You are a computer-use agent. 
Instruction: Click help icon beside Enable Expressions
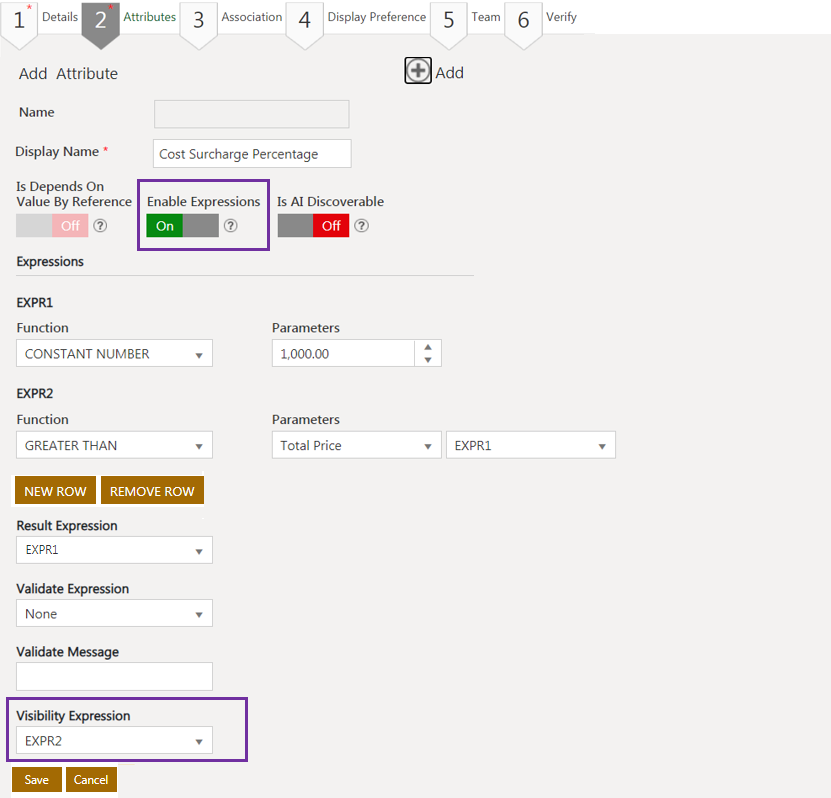tap(231, 226)
